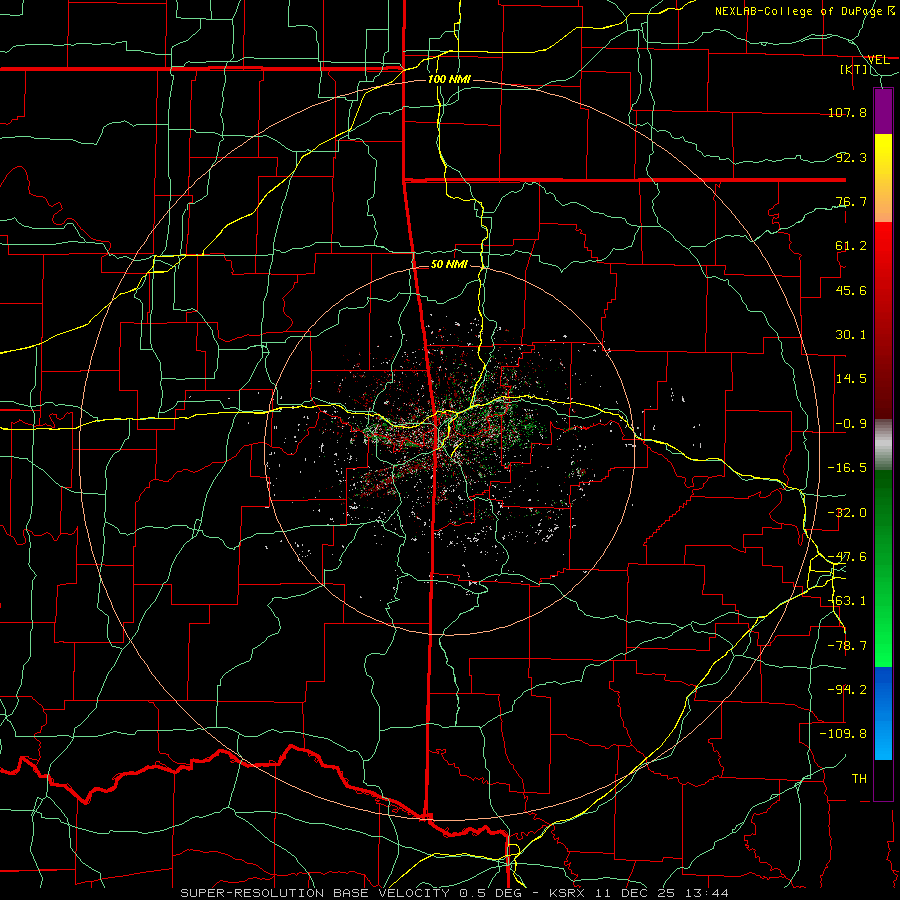Click the -32.0 velocity scale value
900x900 pixels.
pyautogui.click(x=847, y=513)
